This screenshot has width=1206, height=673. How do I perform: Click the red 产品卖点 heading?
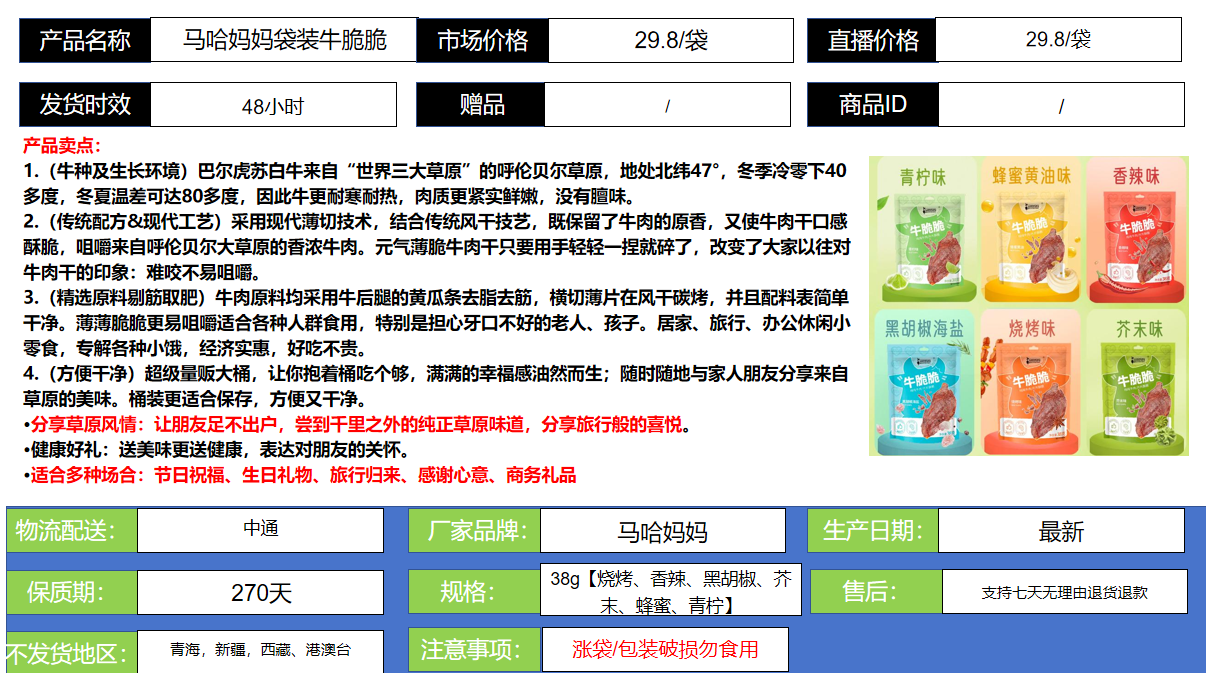[62, 145]
